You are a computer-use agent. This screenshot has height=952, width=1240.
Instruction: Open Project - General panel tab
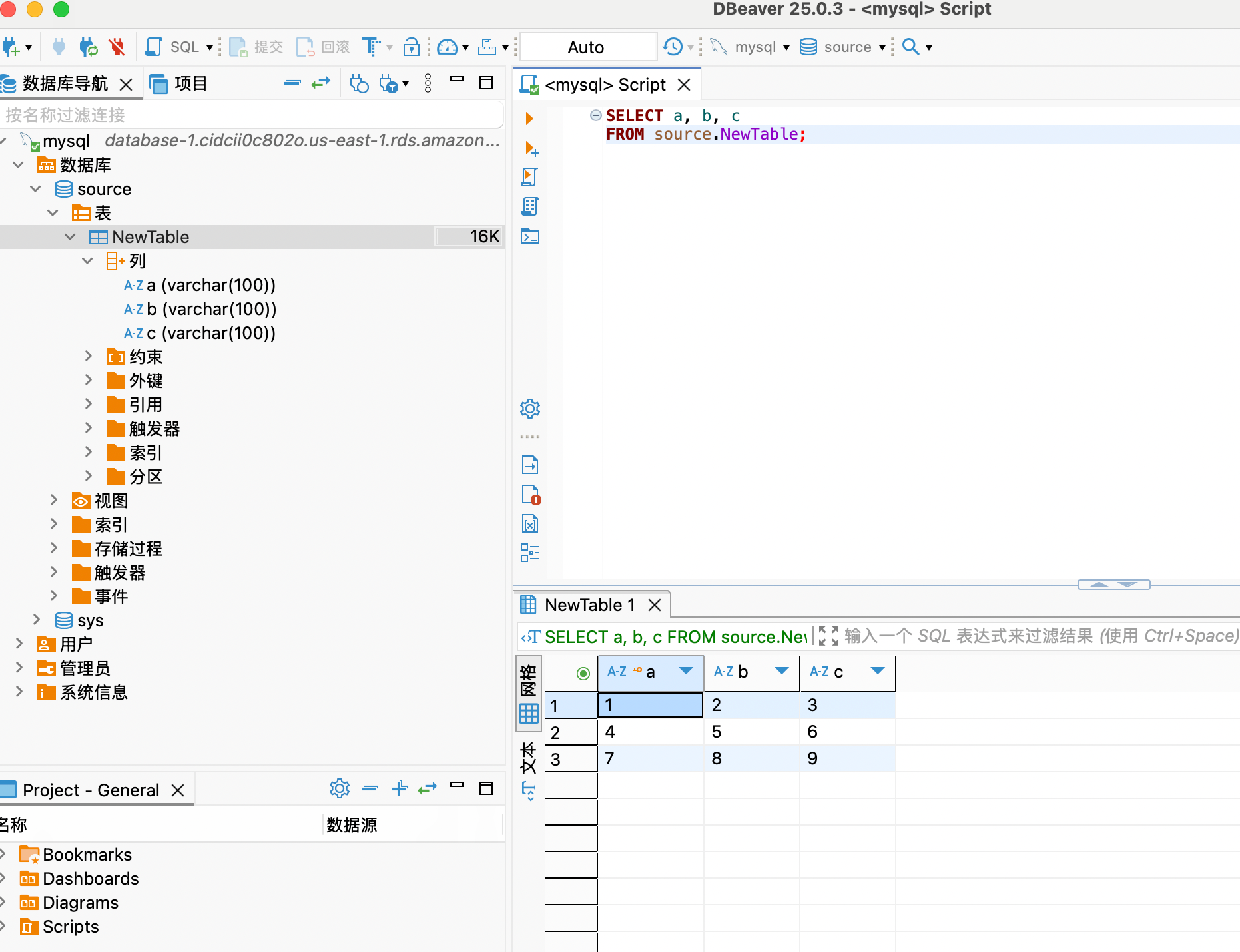pos(91,790)
